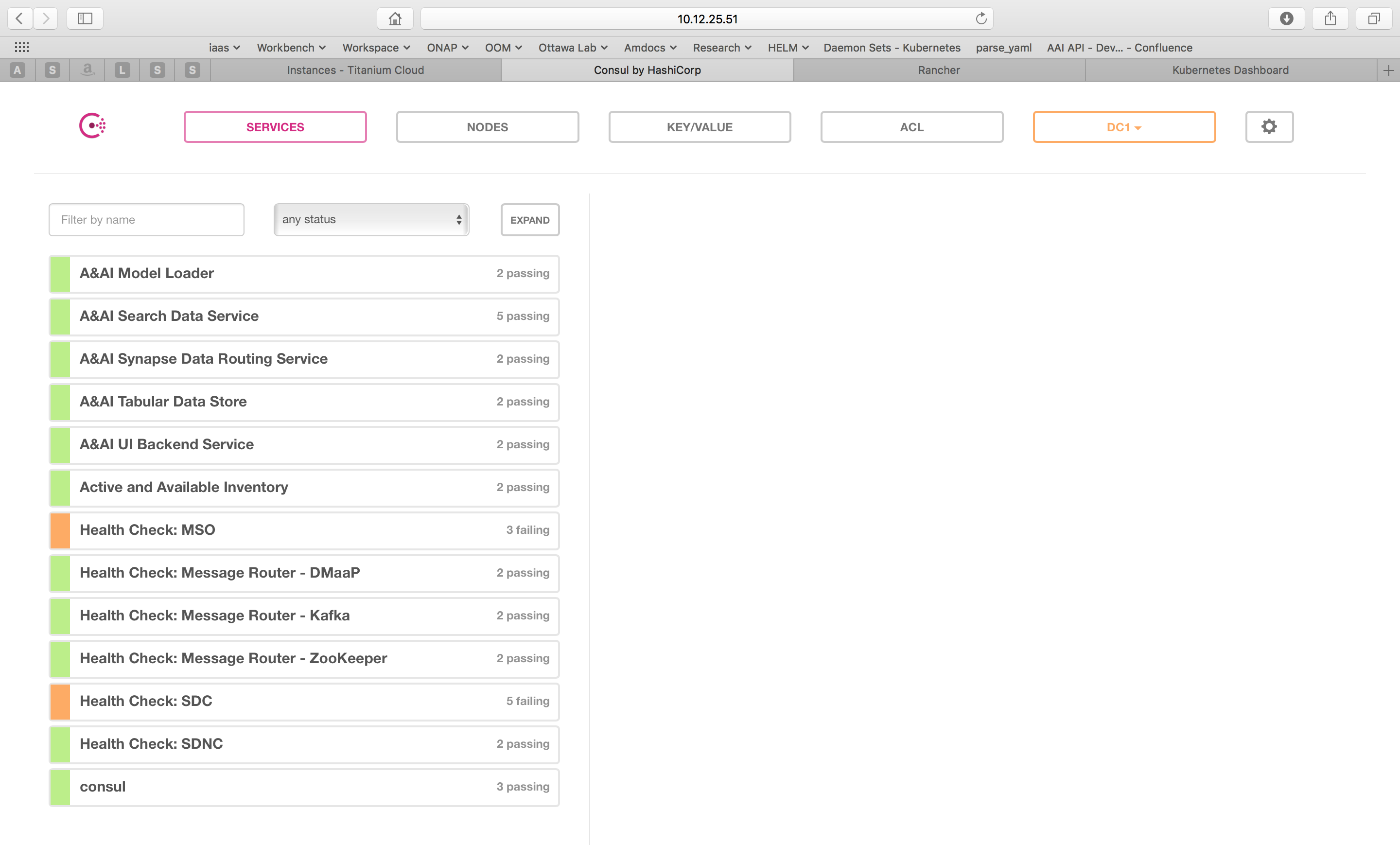Click the Filter by name field
1400x845 pixels.
pyautogui.click(x=146, y=220)
